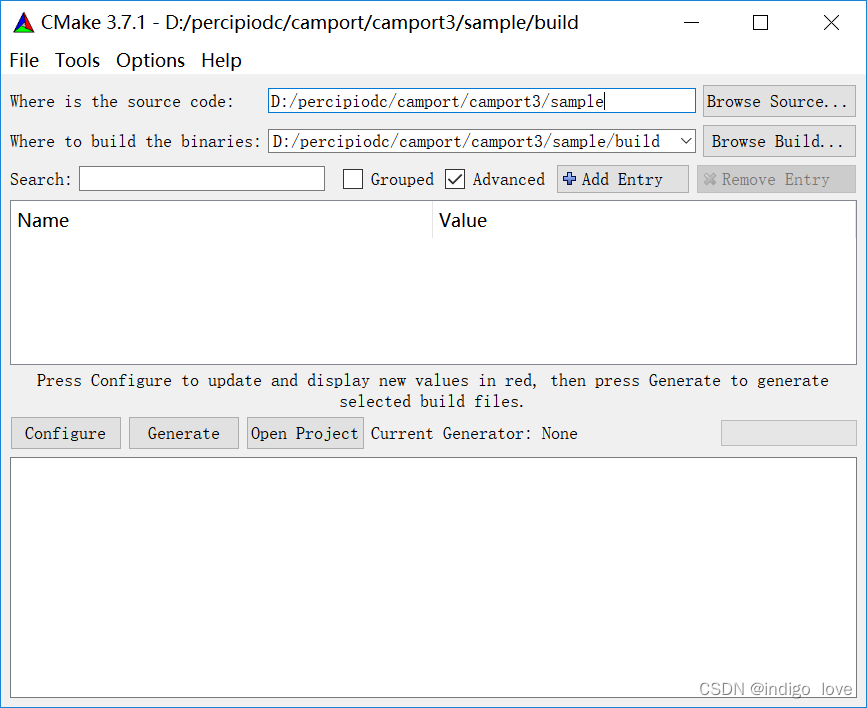Click the 'Where to build the binaries:' label
Image resolution: width=867 pixels, height=708 pixels.
click(x=135, y=142)
